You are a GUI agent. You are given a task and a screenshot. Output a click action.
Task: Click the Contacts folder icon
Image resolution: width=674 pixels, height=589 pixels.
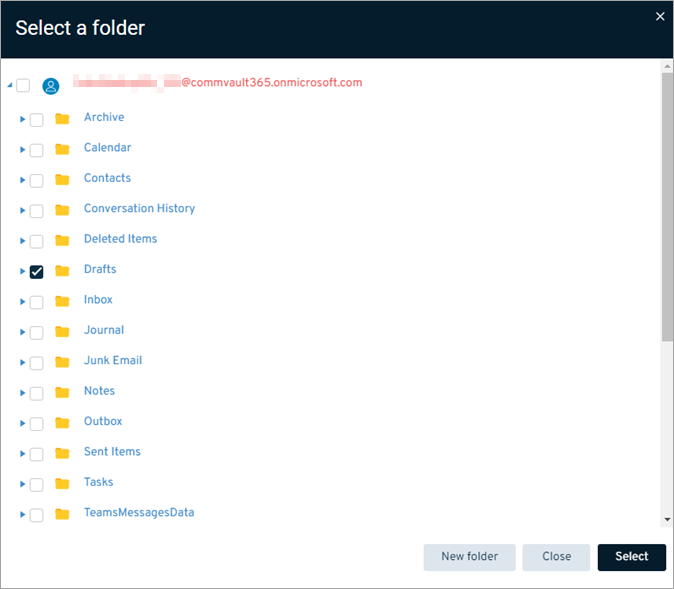coord(62,180)
